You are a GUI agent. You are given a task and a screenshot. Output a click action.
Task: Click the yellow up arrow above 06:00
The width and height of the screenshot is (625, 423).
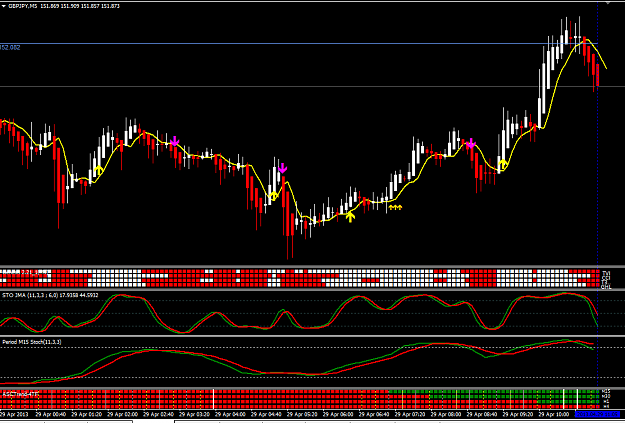pyautogui.click(x=350, y=216)
